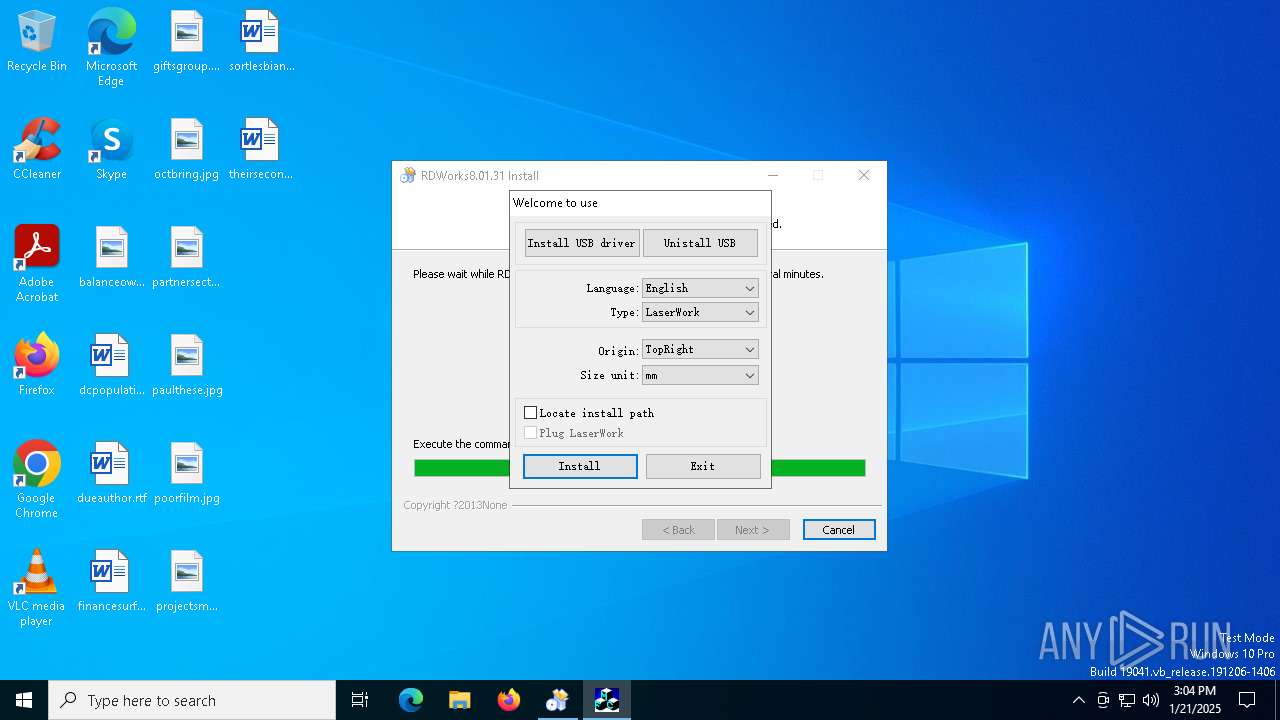Click Unistall USB button

(700, 243)
